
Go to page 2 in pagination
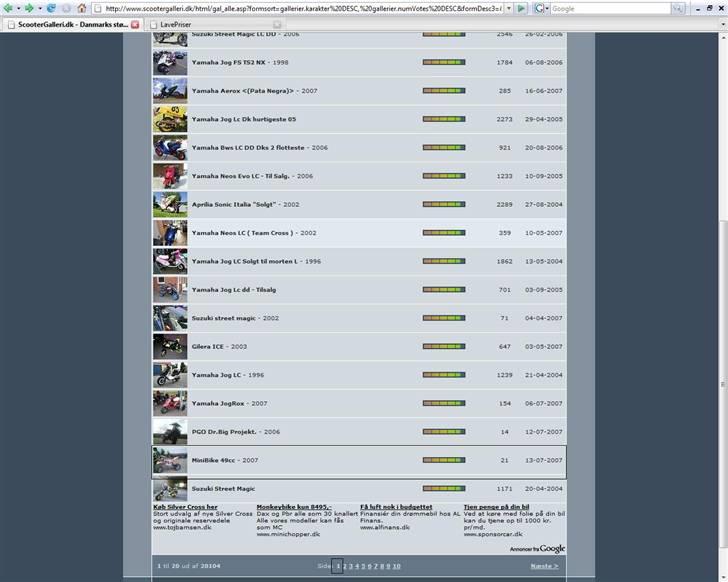click(x=345, y=566)
